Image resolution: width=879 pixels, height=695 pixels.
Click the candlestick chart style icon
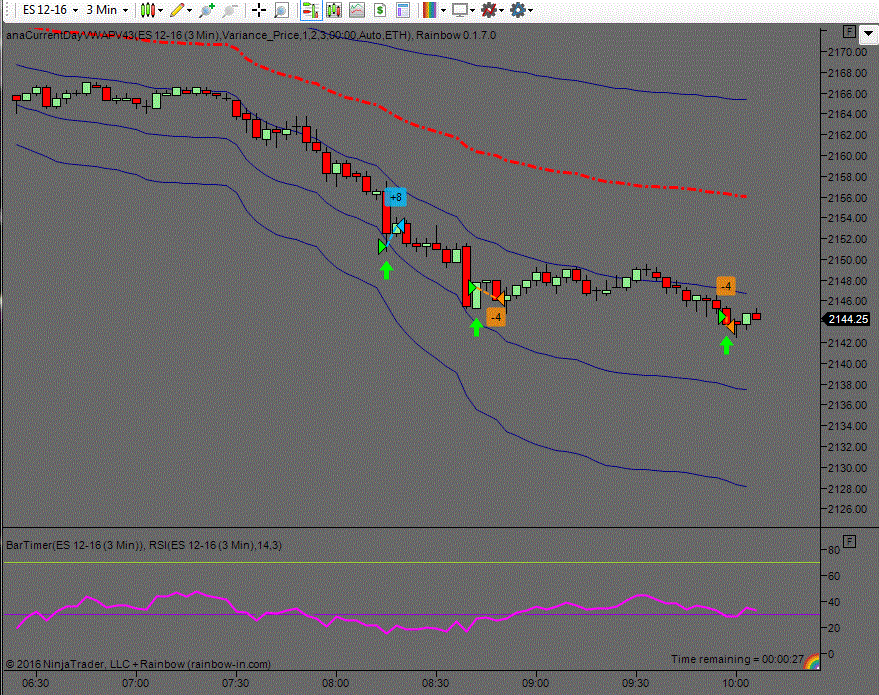pos(147,10)
